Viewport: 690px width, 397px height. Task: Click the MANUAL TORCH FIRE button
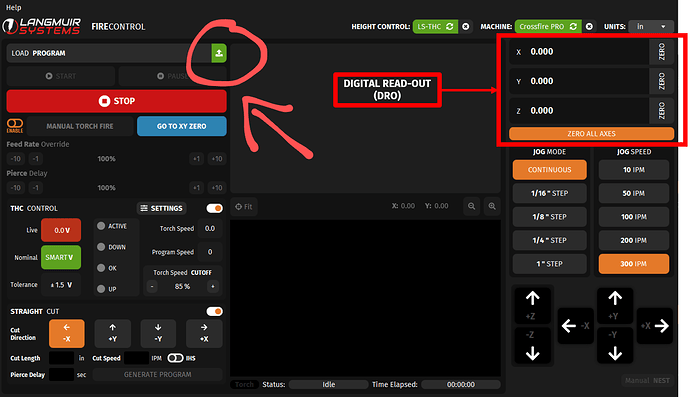[80, 126]
